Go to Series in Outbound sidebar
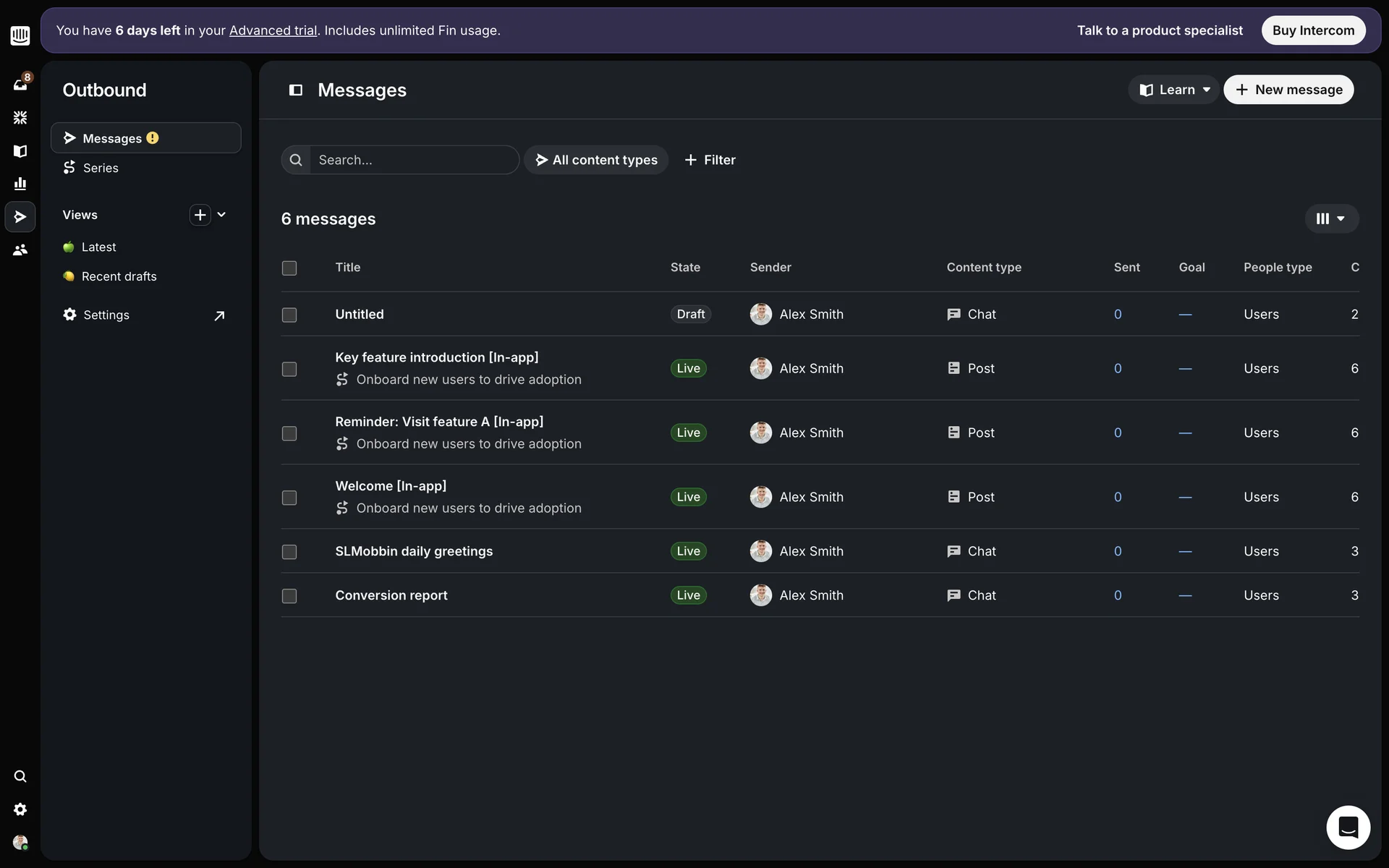 [101, 168]
